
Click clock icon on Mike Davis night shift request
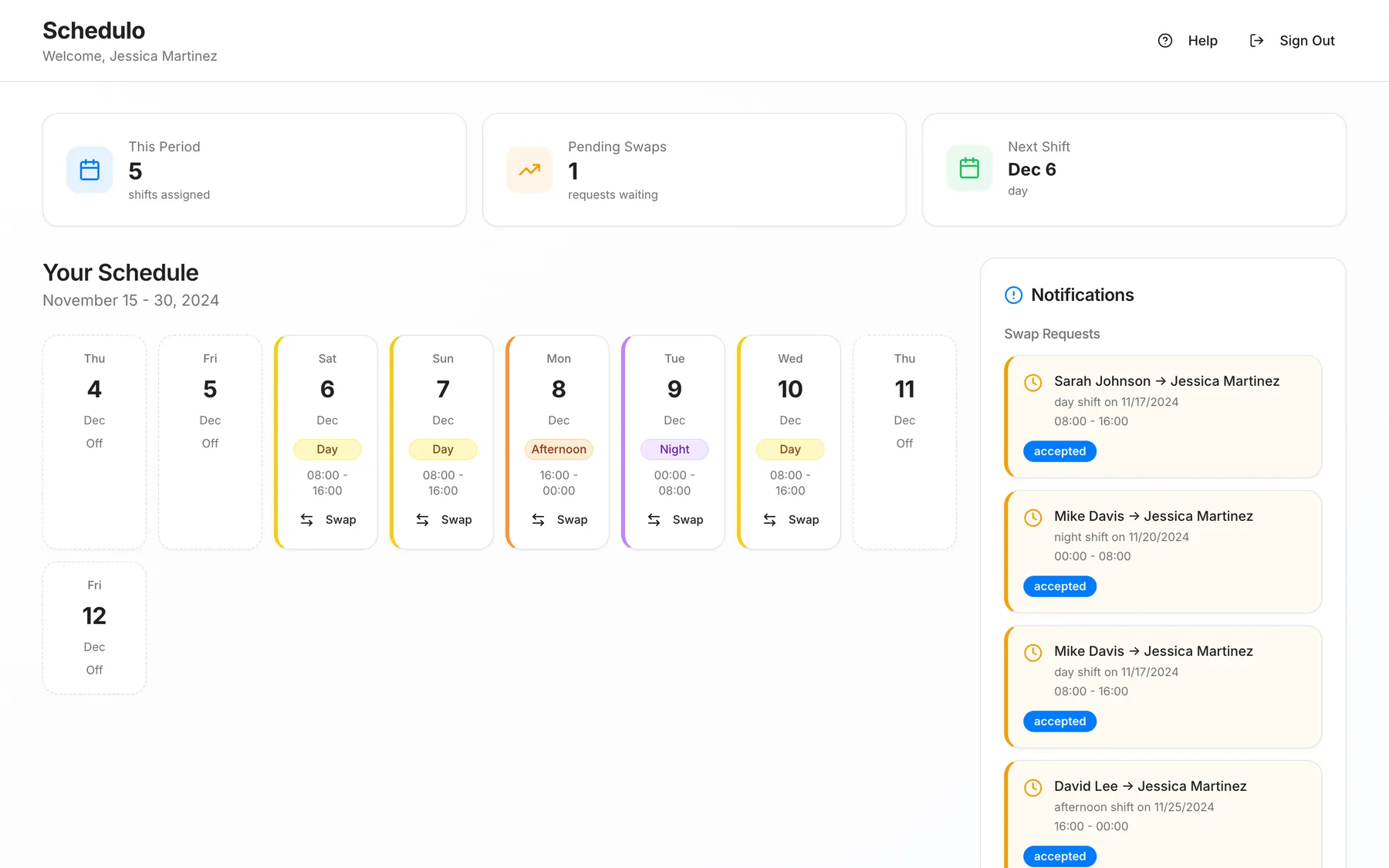tap(1032, 518)
